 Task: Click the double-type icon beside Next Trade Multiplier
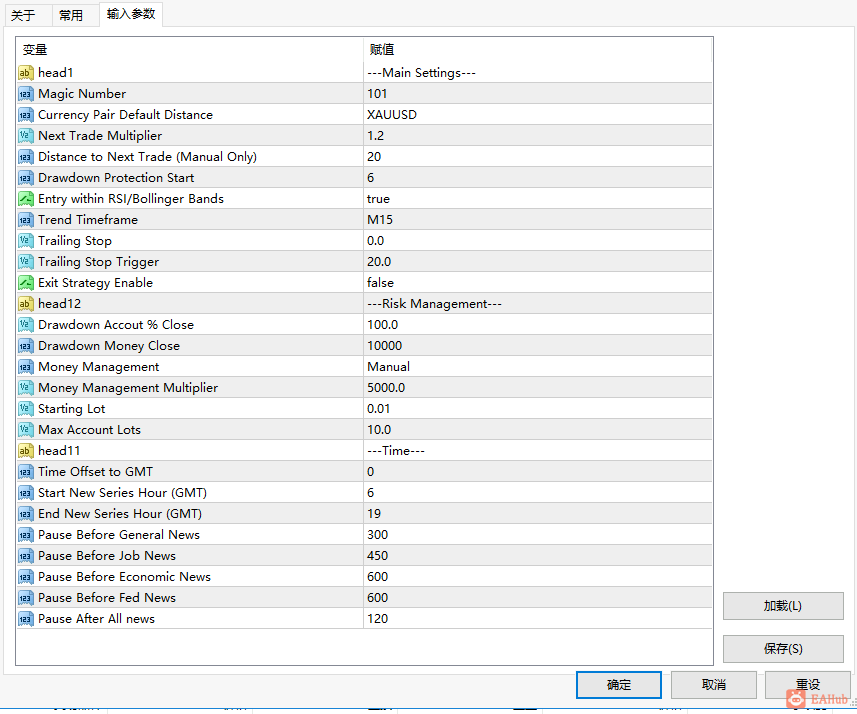[x=26, y=136]
